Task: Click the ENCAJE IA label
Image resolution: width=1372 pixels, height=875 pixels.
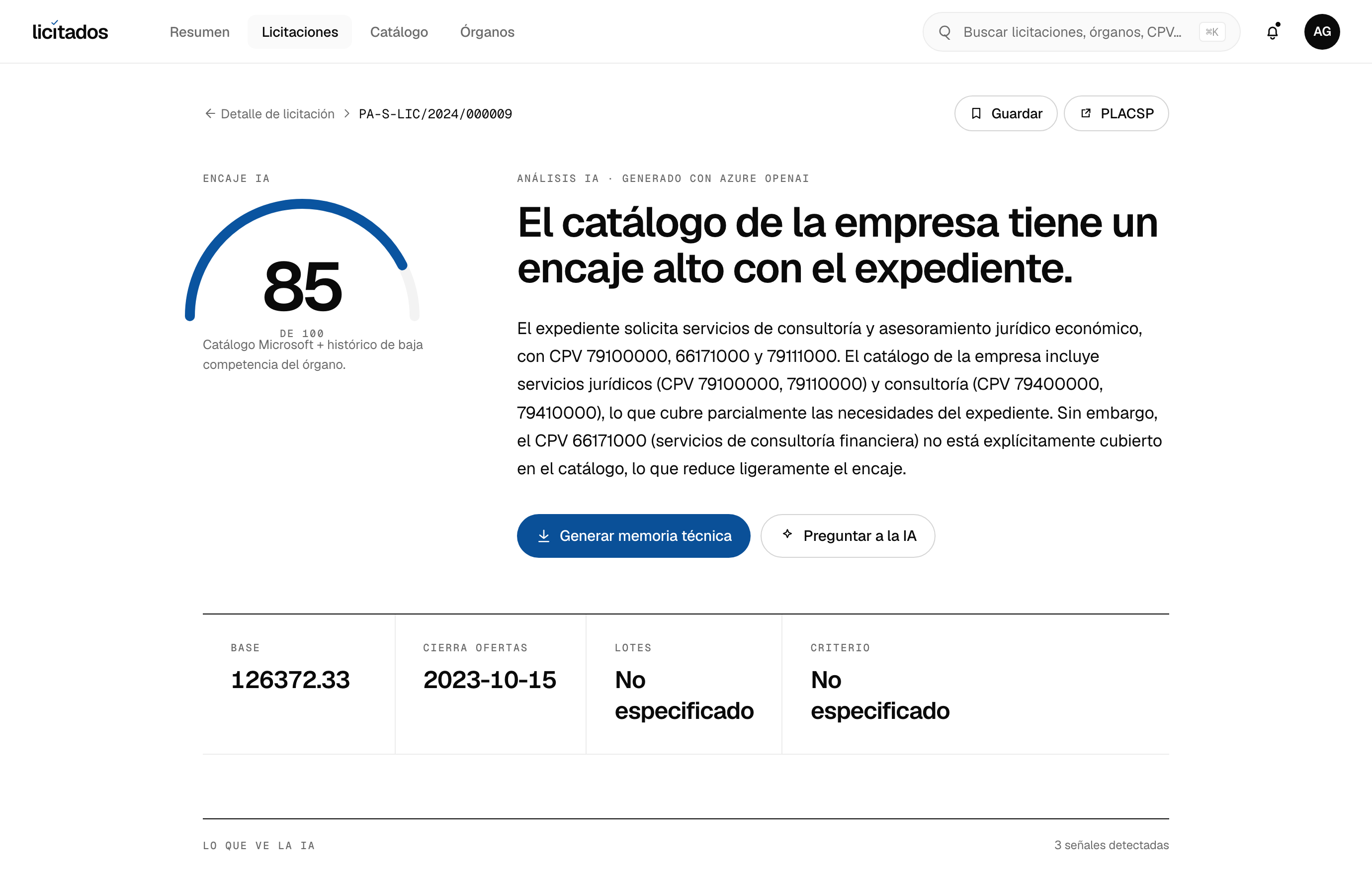Action: pos(237,178)
